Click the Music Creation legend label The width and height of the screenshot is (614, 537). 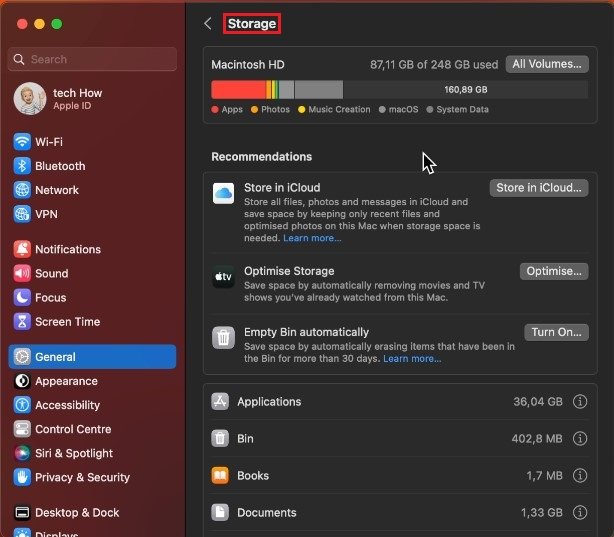(339, 110)
